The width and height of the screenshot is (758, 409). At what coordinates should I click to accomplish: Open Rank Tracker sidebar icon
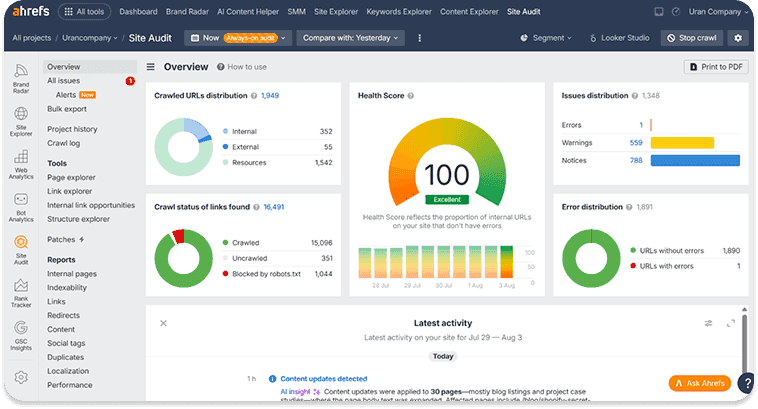click(x=21, y=293)
